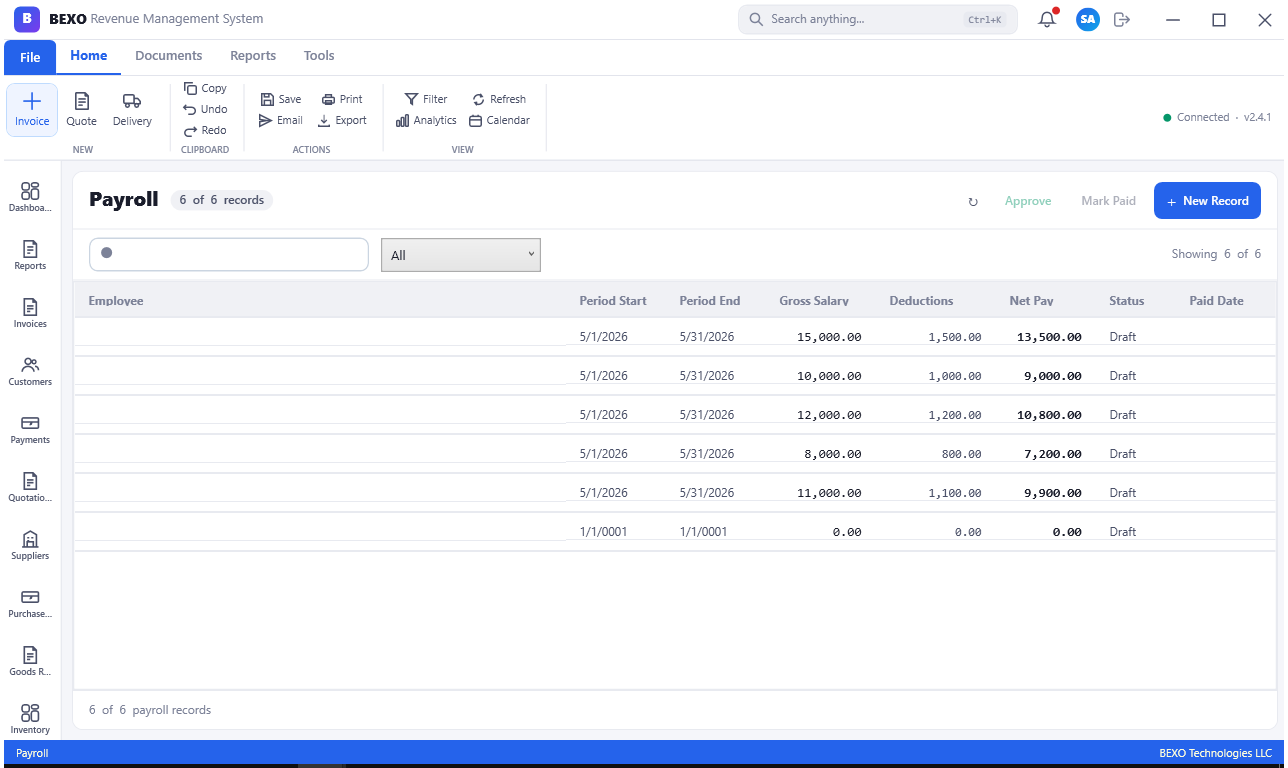Redo the last action
The image size is (1288, 768).
(206, 130)
